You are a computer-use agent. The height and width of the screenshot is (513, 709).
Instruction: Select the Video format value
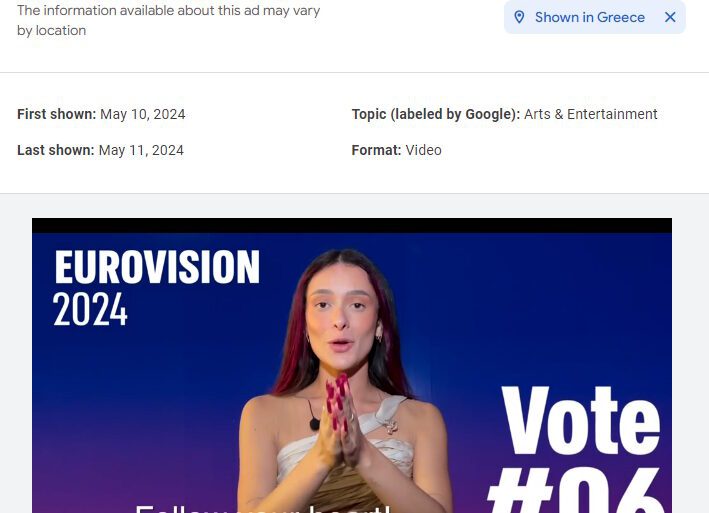coord(423,150)
